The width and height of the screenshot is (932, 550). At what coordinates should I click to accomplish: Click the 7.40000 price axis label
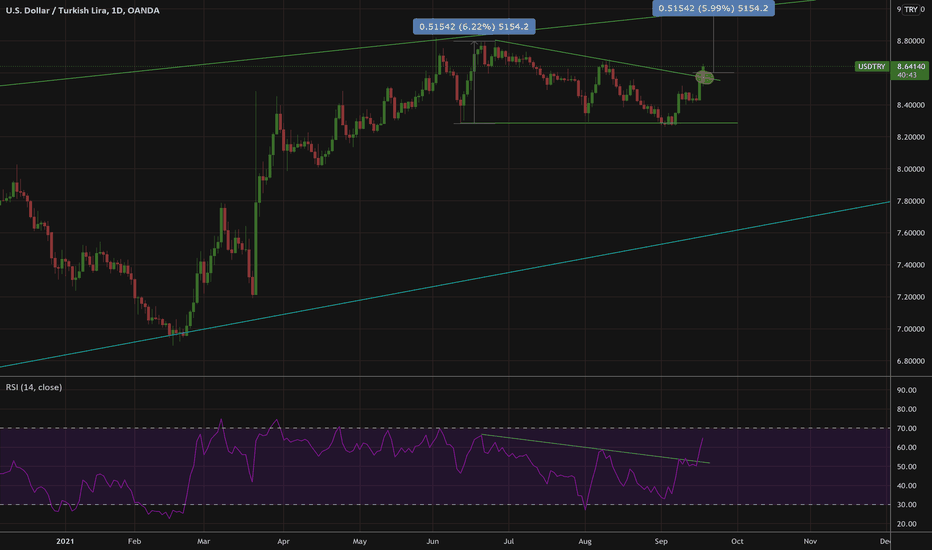point(910,265)
